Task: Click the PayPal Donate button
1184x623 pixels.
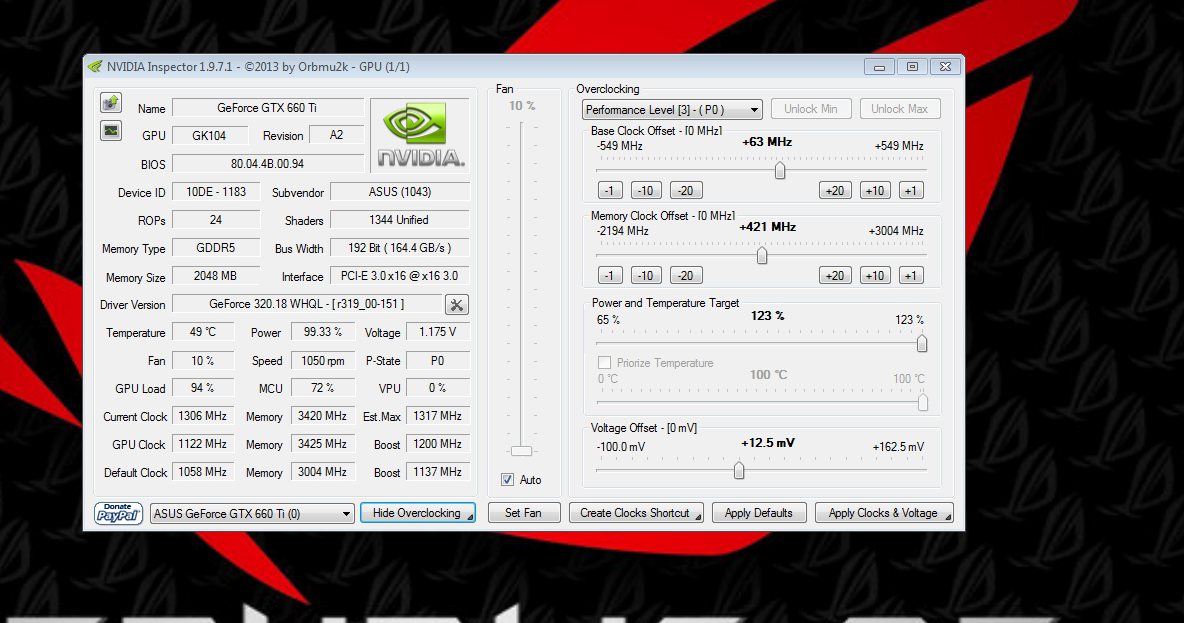Action: [119, 513]
